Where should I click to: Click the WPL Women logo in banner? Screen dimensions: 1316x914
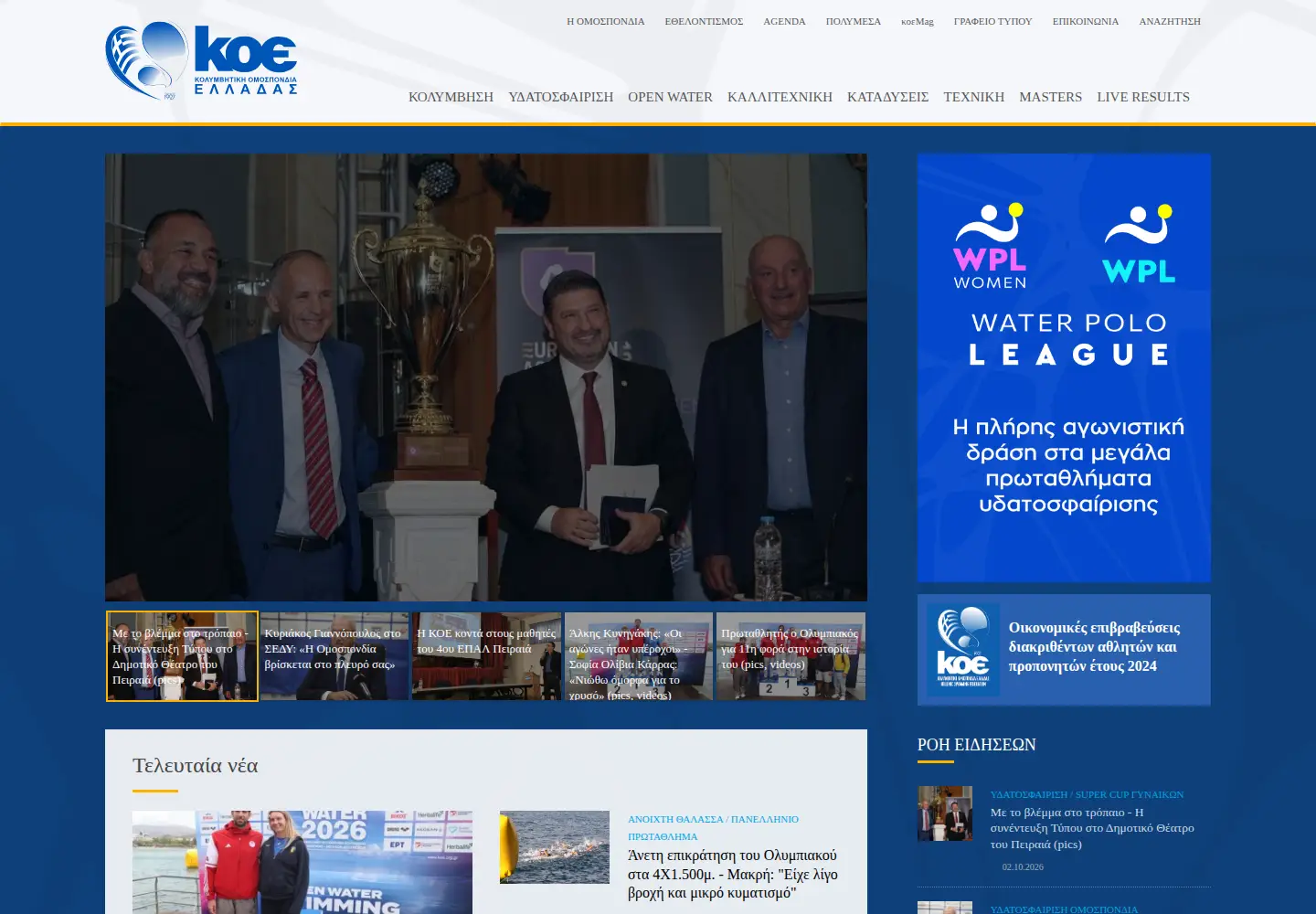tap(990, 246)
